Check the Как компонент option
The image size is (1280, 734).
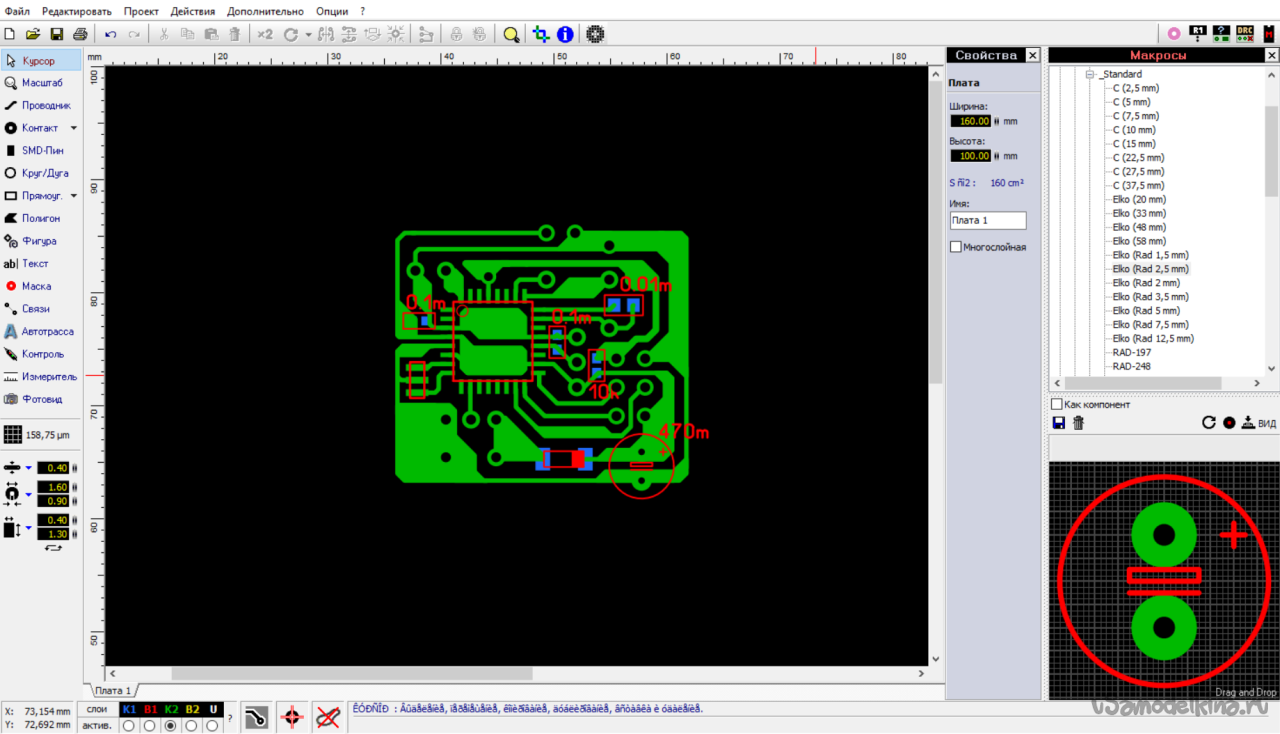click(x=1057, y=404)
